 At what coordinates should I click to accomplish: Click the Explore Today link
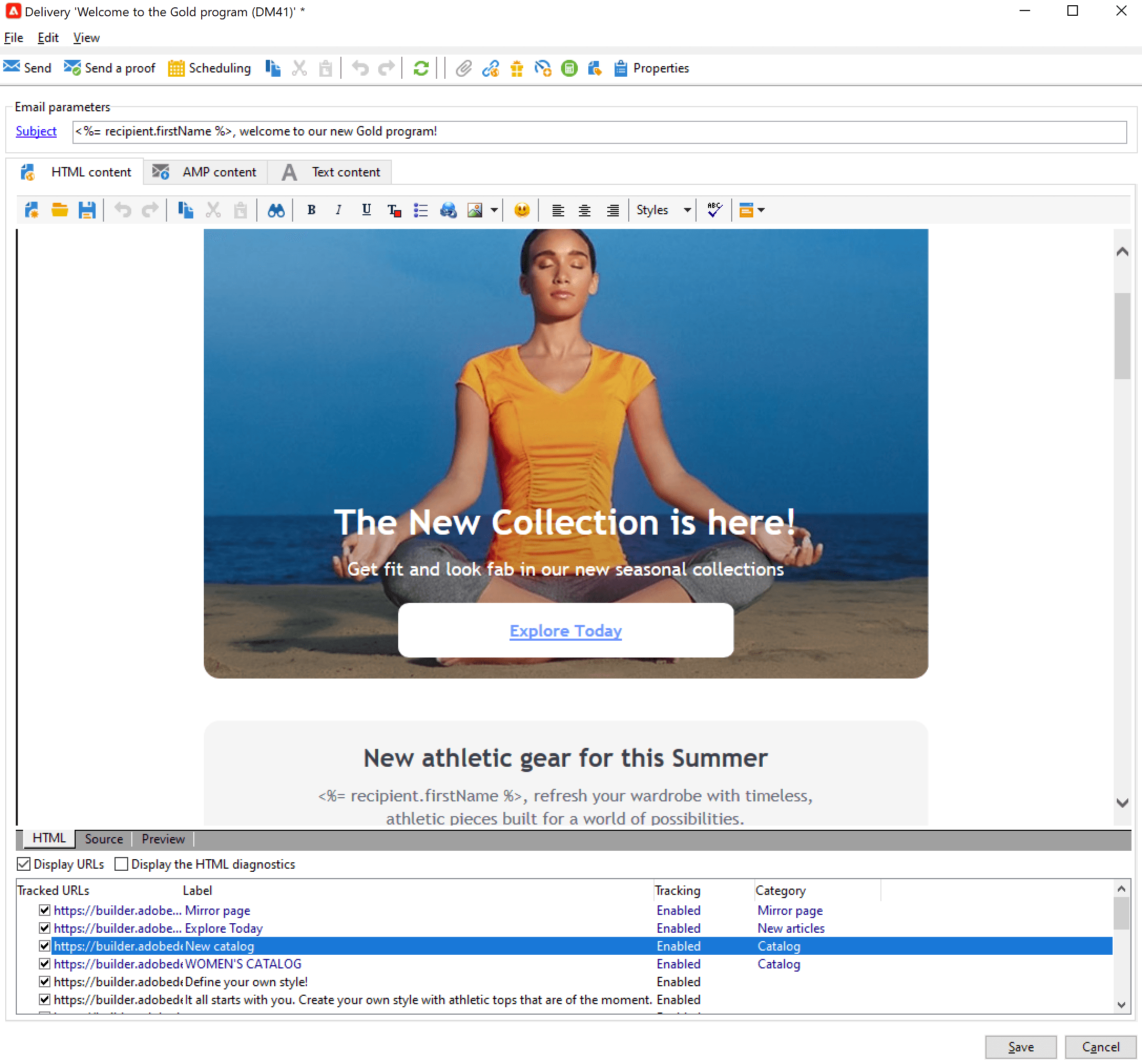click(x=565, y=631)
